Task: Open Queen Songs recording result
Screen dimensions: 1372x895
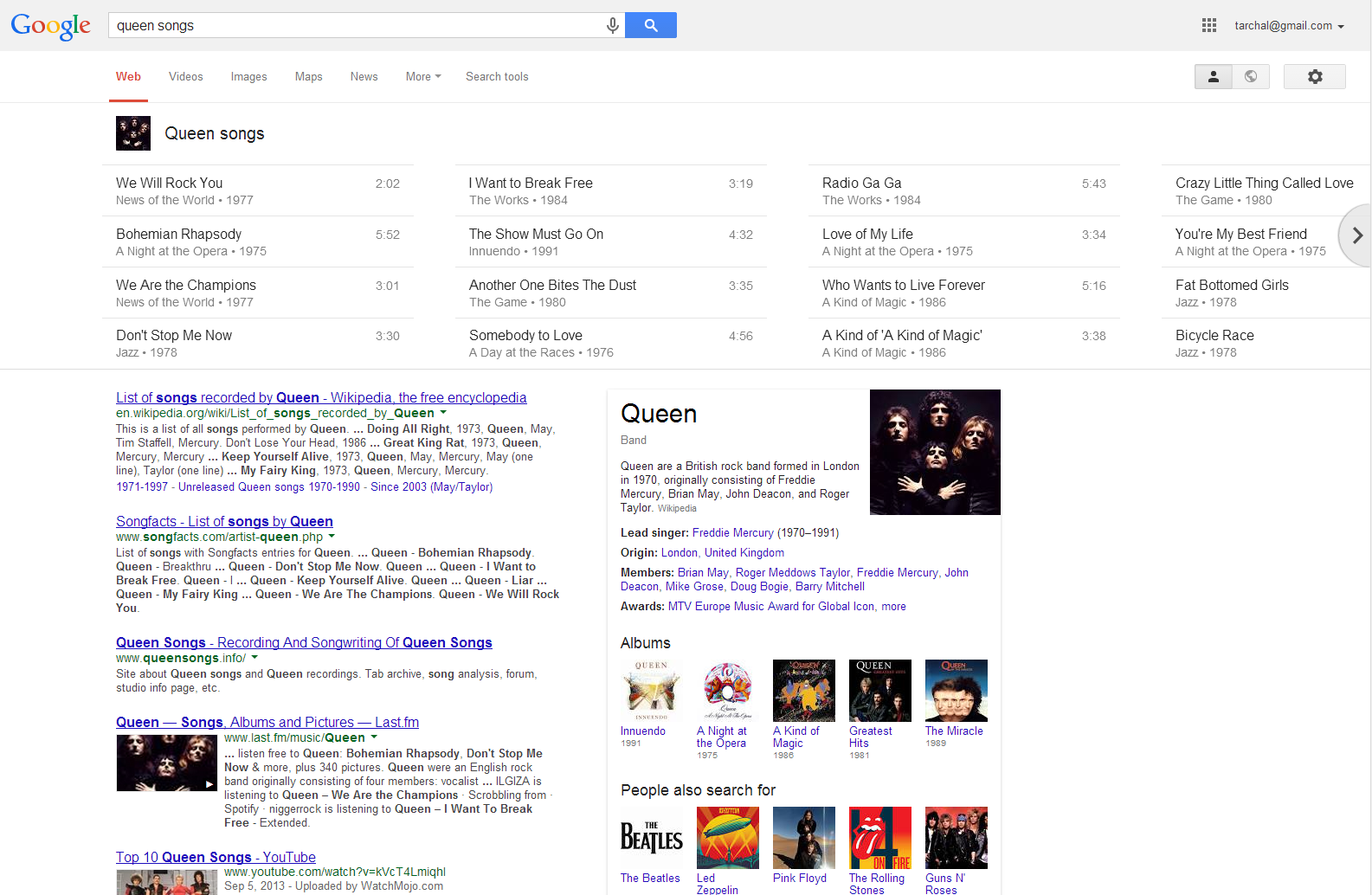Action: tap(304, 642)
